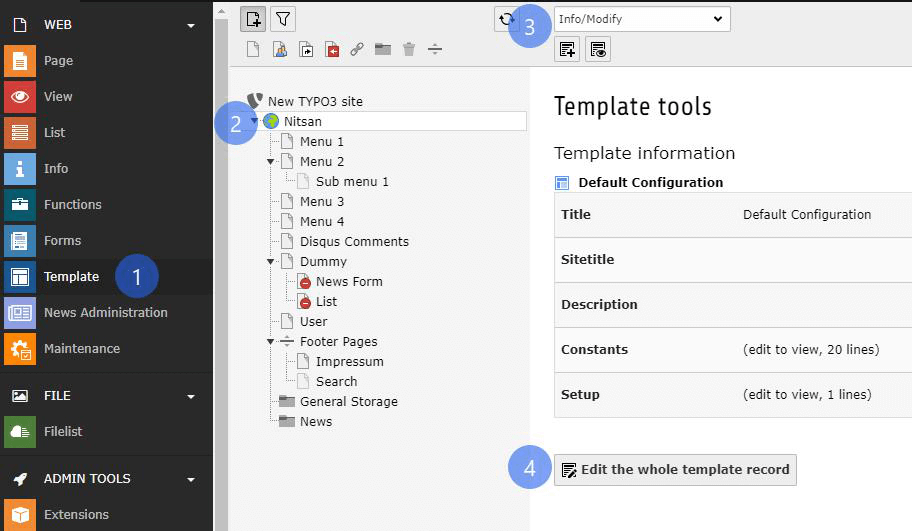This screenshot has width=912, height=531.
Task: Pick the external URL link icon
Action: click(357, 49)
